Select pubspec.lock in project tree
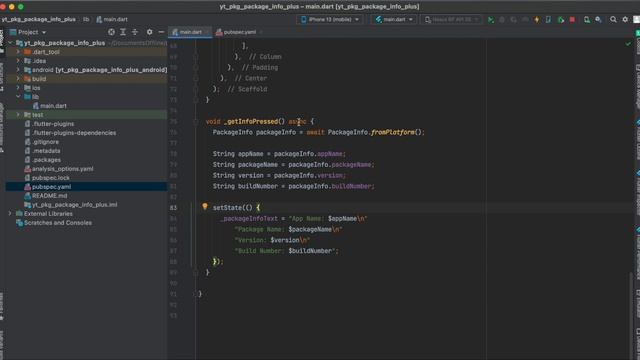The height and width of the screenshot is (360, 640). (51, 178)
